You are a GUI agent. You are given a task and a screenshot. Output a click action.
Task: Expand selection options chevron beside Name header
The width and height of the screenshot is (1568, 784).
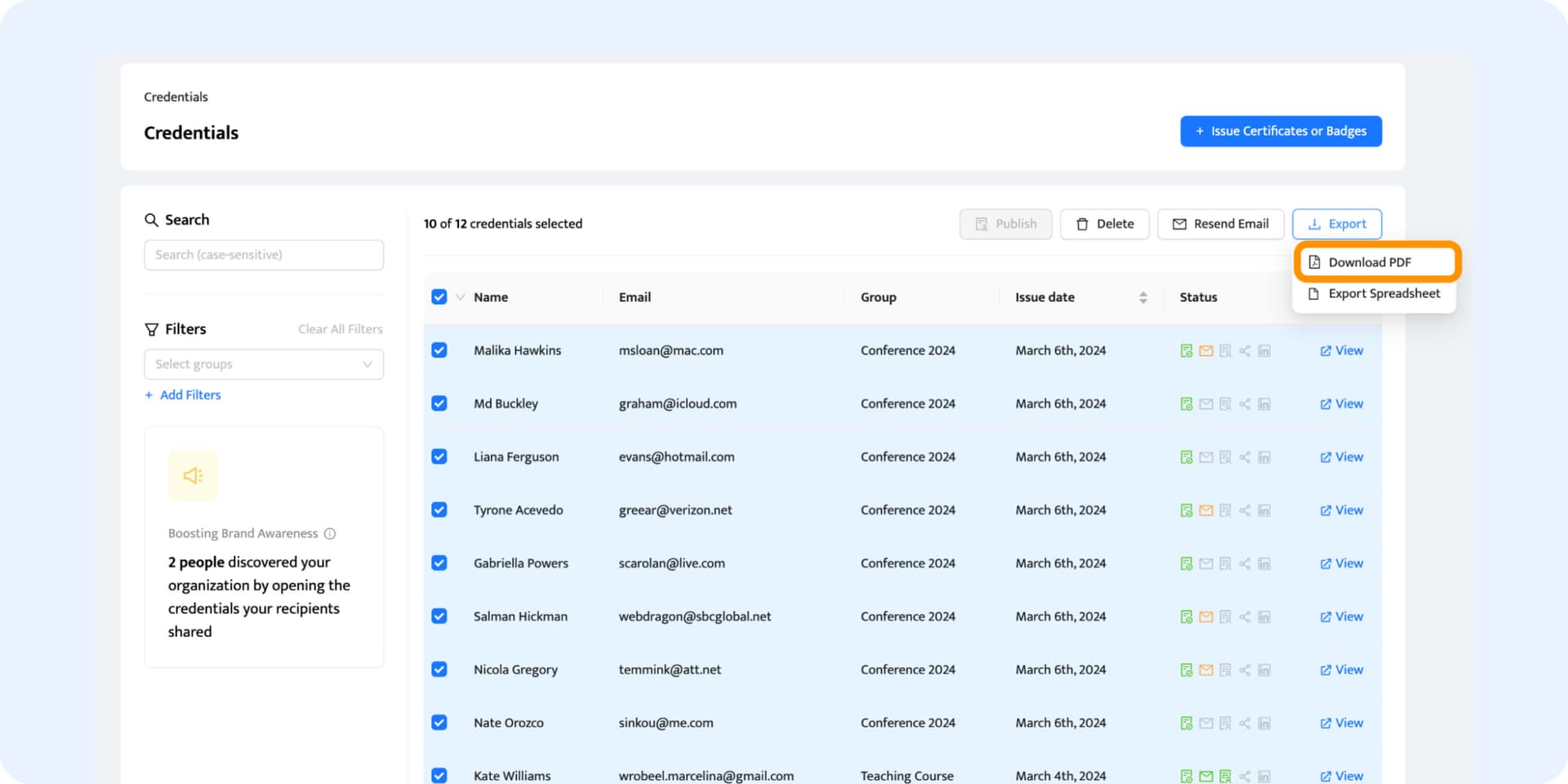click(460, 297)
